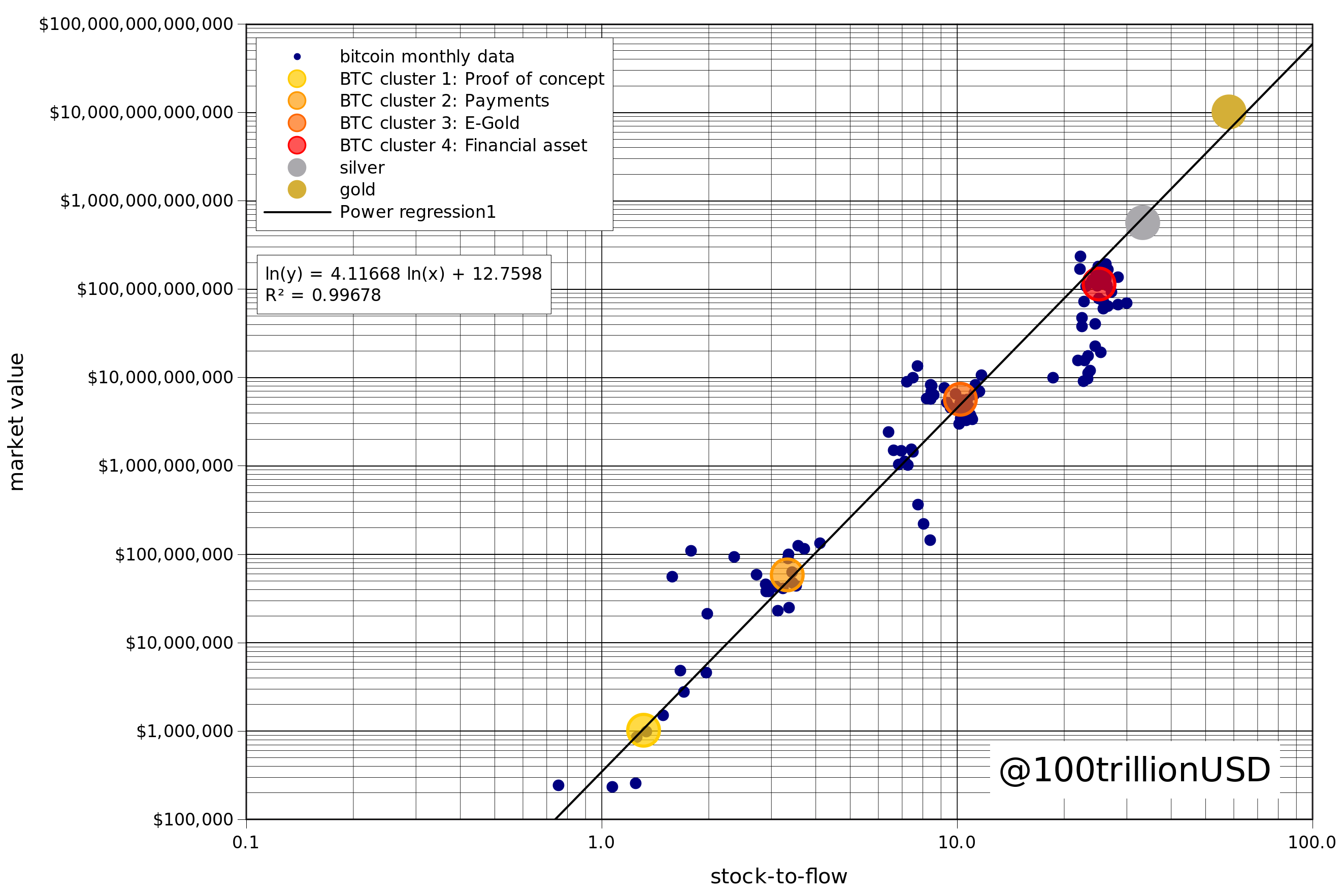Screen dimensions: 1344x896
Task: Click the red Financial asset cluster marker
Action: (x=1098, y=284)
